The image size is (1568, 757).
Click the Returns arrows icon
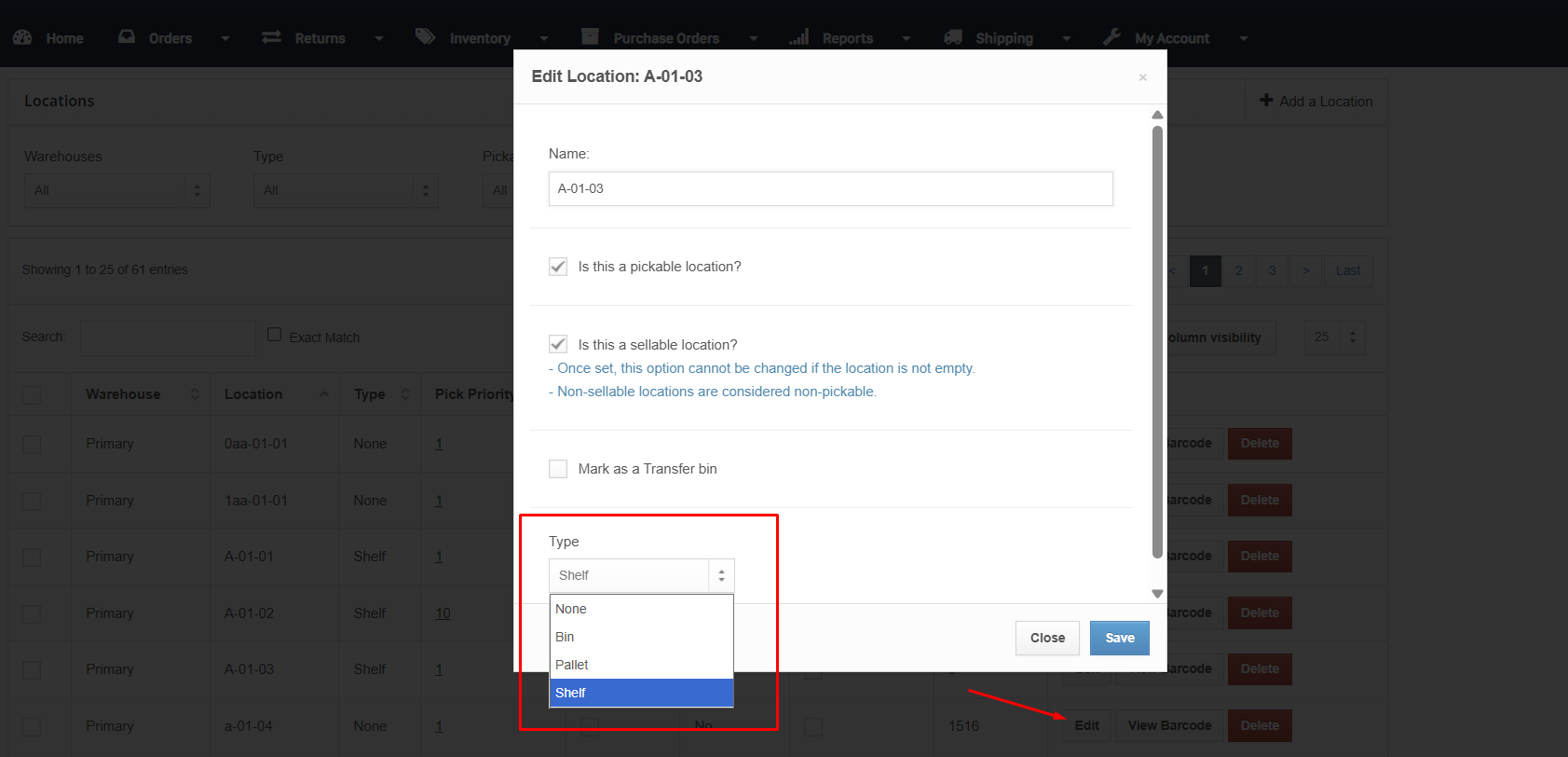pyautogui.click(x=271, y=37)
